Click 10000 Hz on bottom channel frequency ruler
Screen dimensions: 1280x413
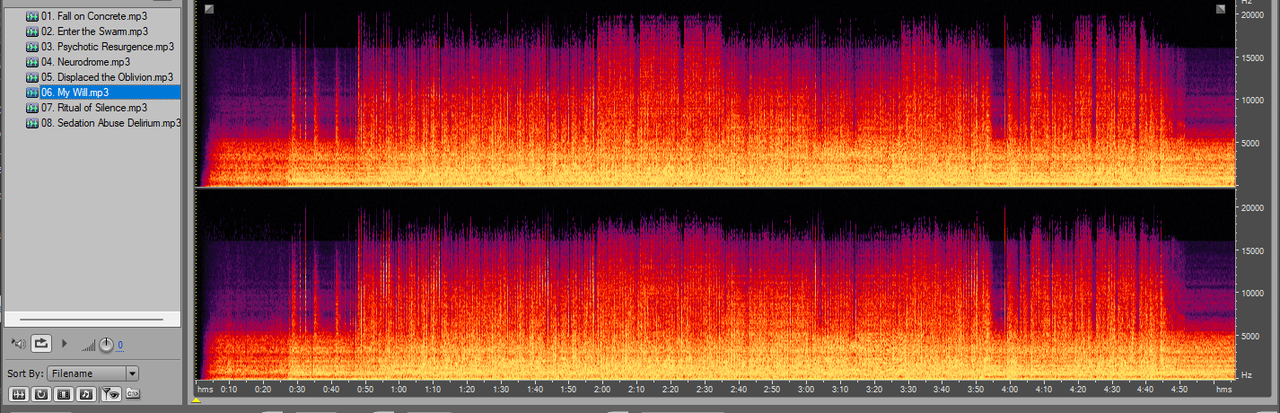pyautogui.click(x=1252, y=293)
